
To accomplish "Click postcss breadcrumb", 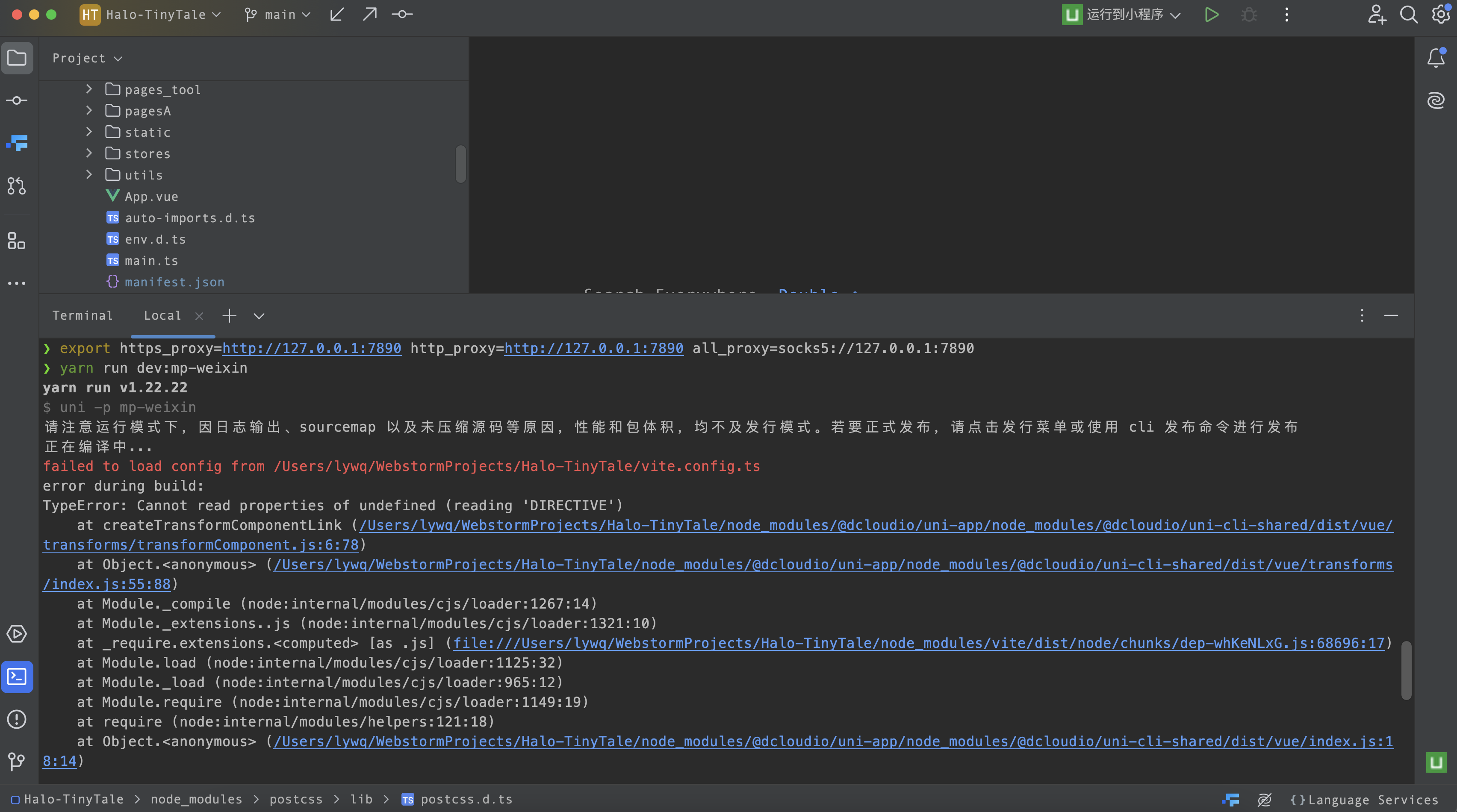I will click(296, 800).
